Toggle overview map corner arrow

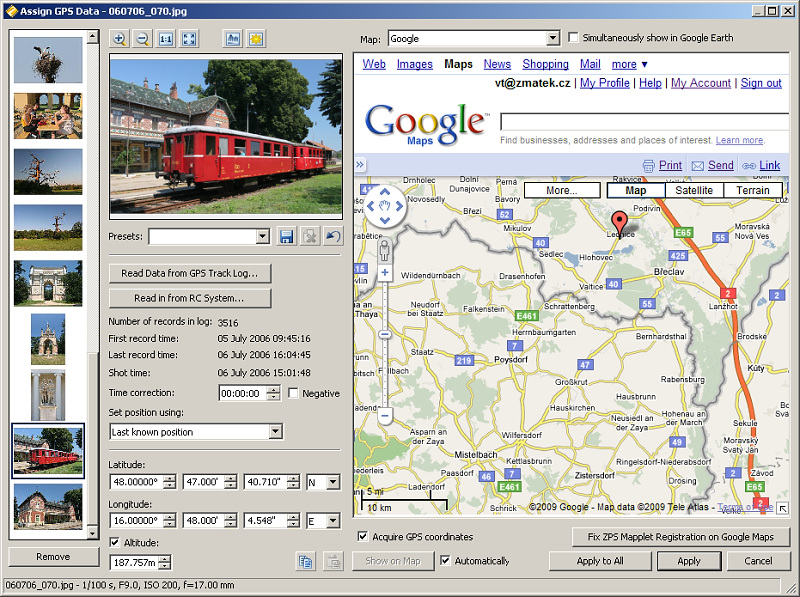click(782, 508)
